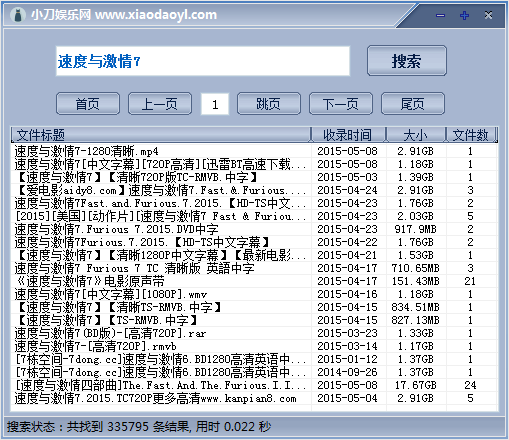The image size is (509, 440).
Task: Sort results by 大小 column header
Action: click(416, 135)
